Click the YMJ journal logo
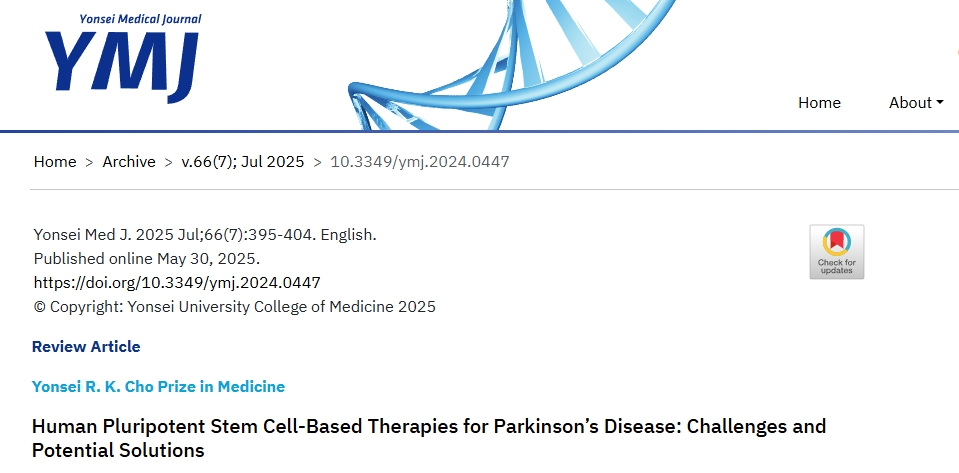This screenshot has height=473, width=959. [x=122, y=65]
